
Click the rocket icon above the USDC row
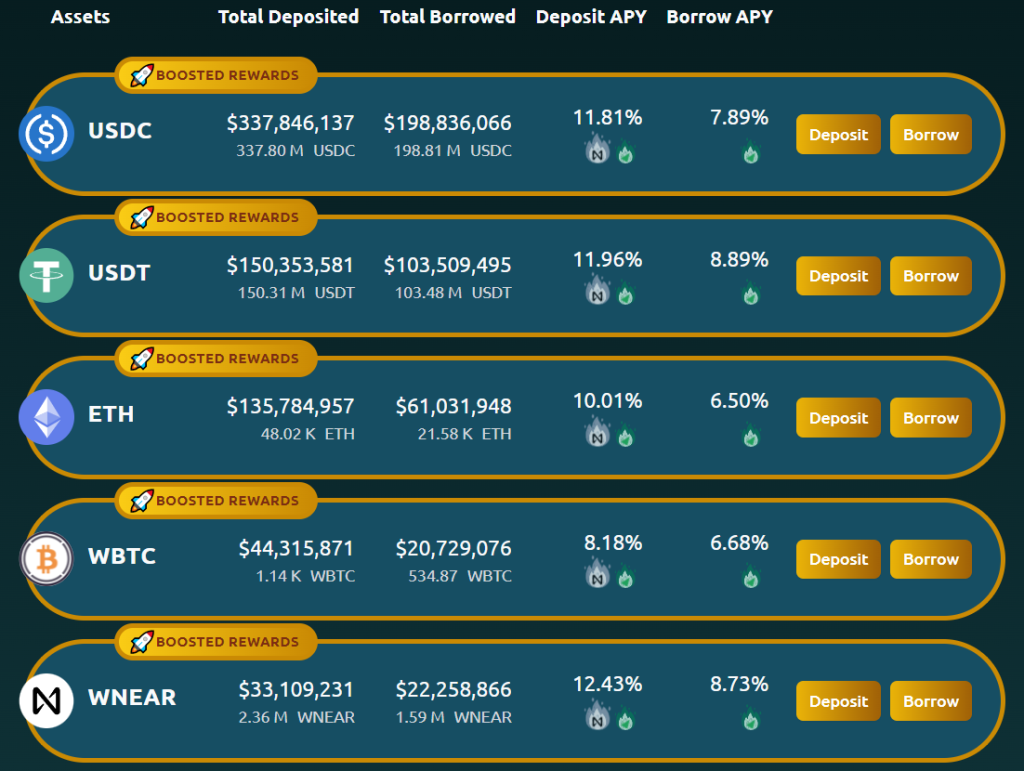pyautogui.click(x=142, y=75)
